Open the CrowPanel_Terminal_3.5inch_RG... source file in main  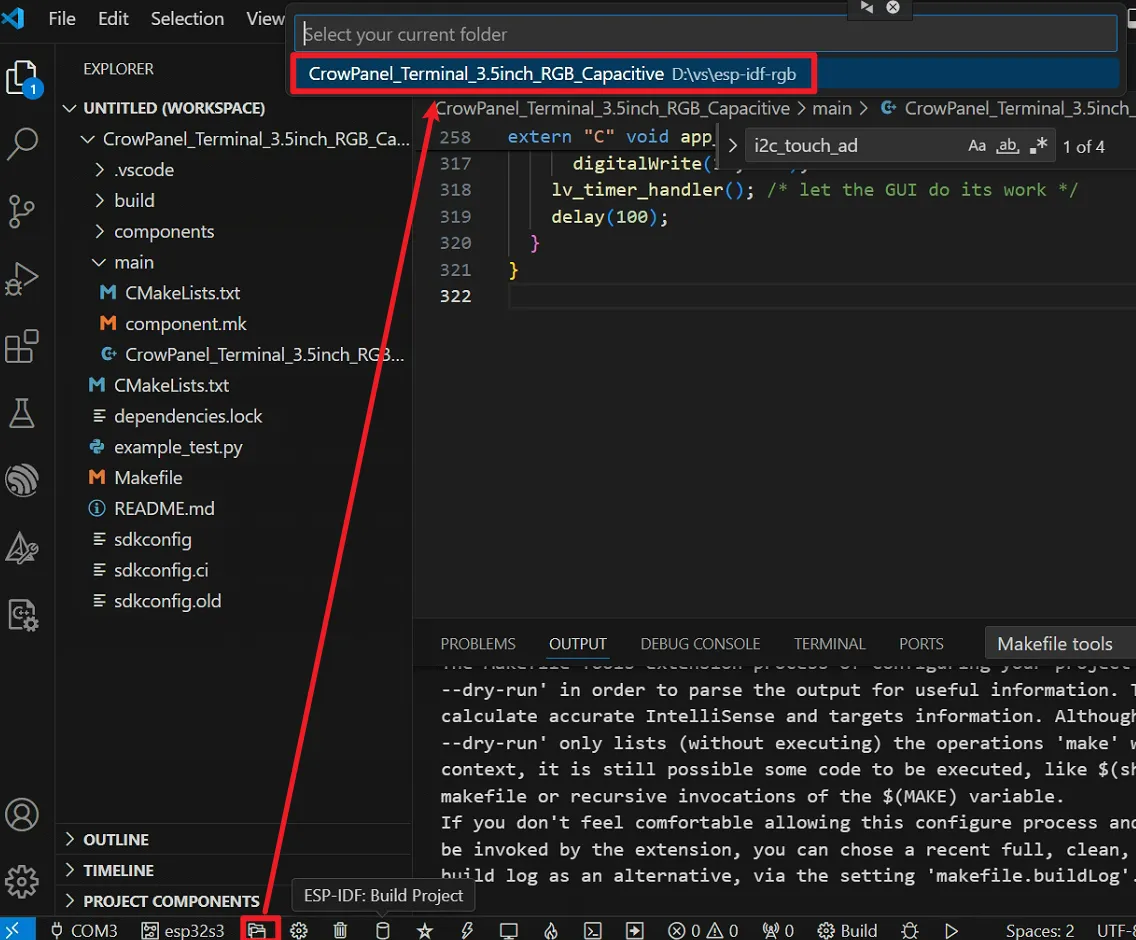tap(264, 354)
